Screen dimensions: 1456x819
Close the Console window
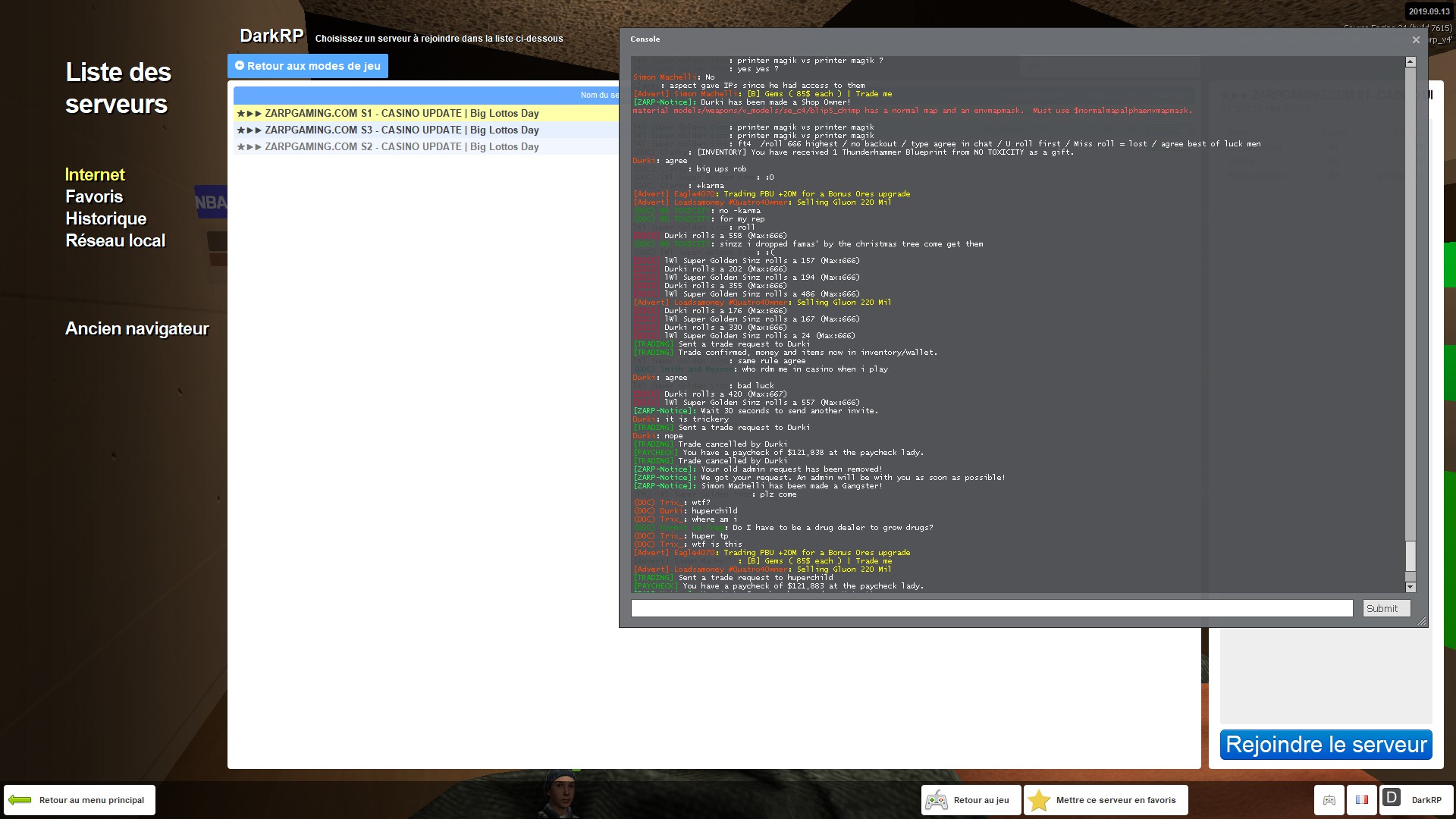pyautogui.click(x=1416, y=39)
